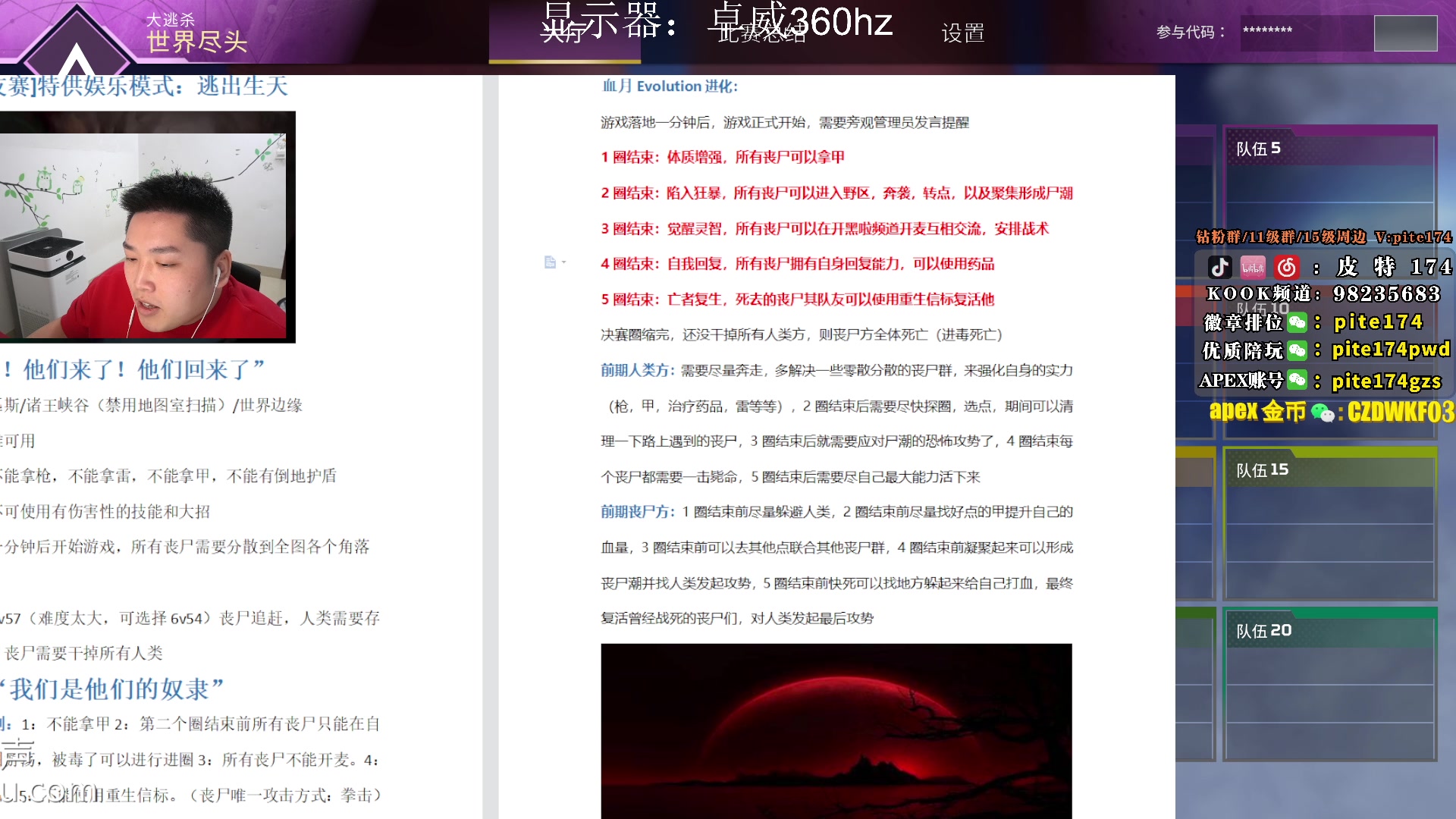This screenshot has height=819, width=1456.
Task: Click the line starting 决赛圈缩完
Action: point(802,334)
